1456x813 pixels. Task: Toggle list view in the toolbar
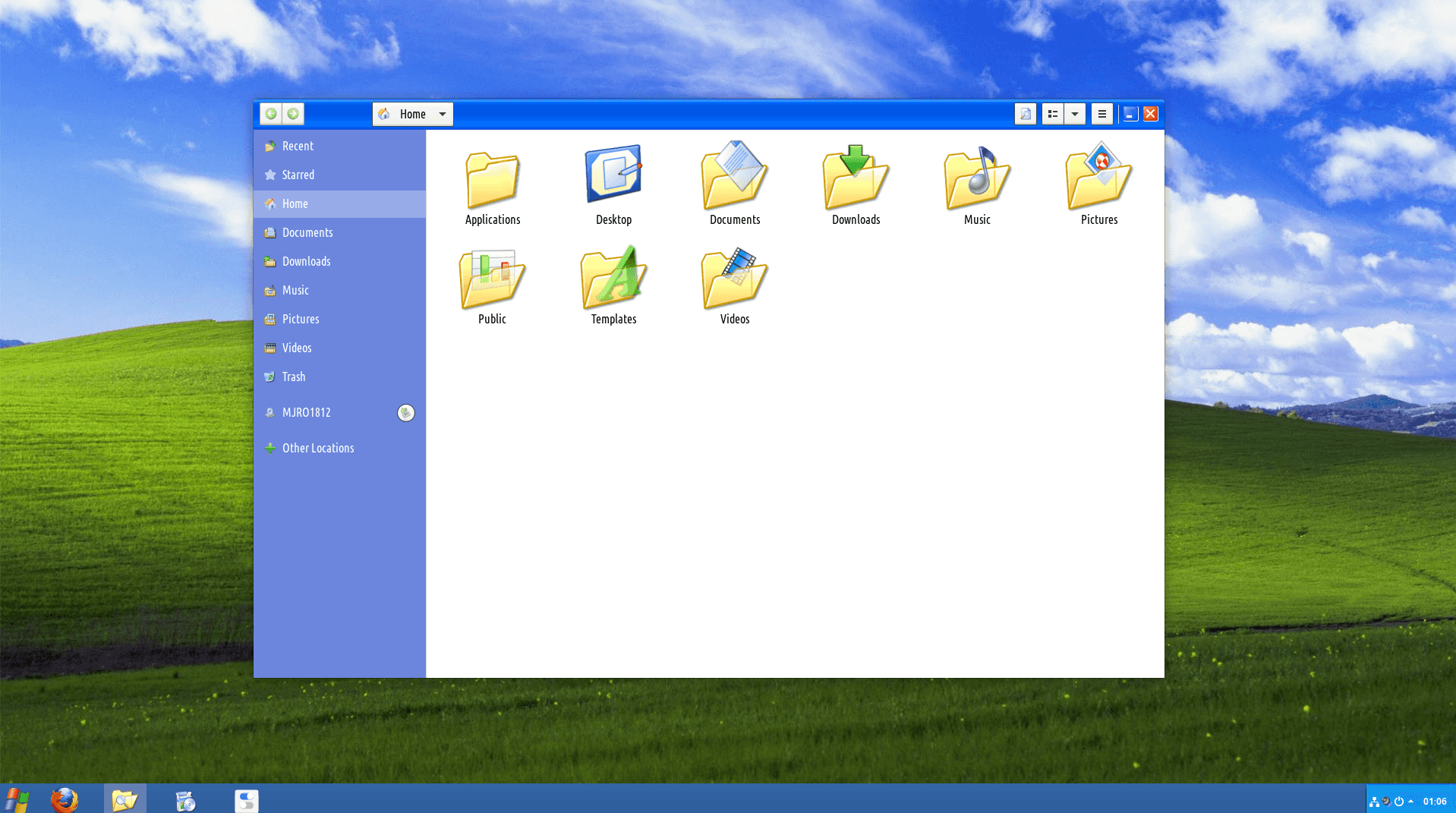coord(1052,114)
